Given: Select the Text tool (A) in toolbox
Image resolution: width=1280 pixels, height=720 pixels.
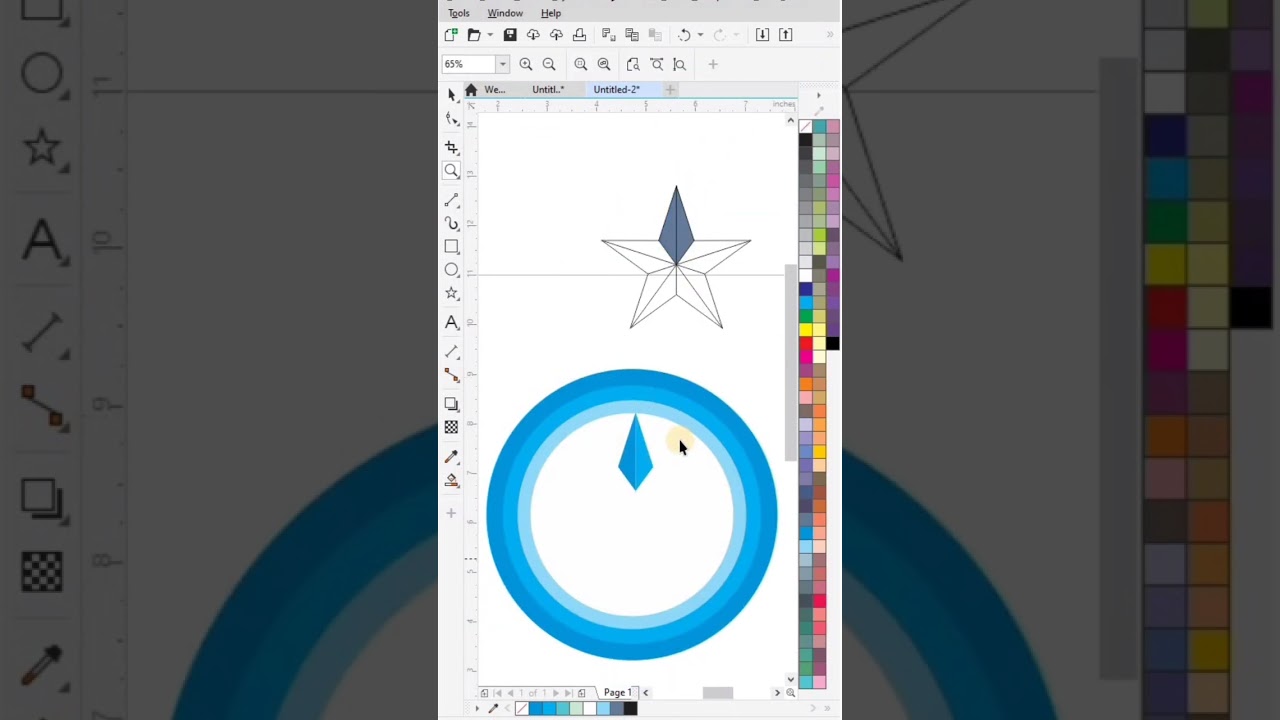Looking at the screenshot, I should click(451, 322).
